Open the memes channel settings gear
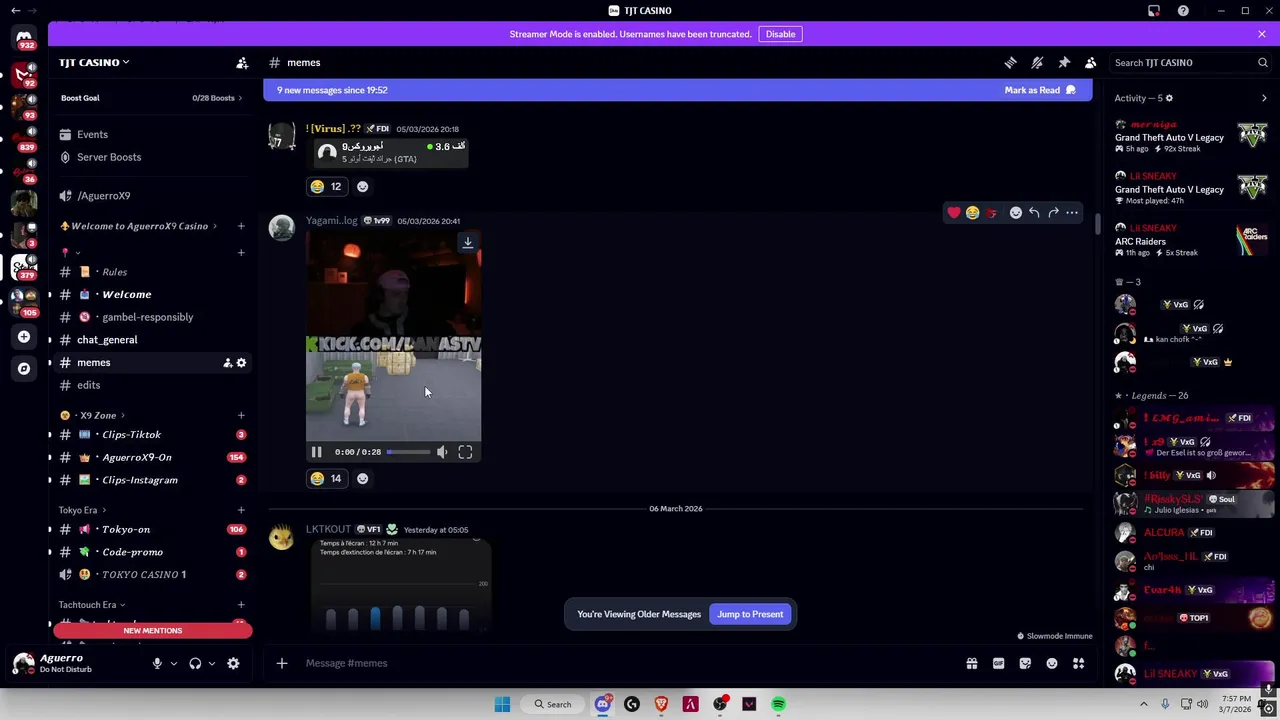The height and width of the screenshot is (720, 1280). pos(241,363)
